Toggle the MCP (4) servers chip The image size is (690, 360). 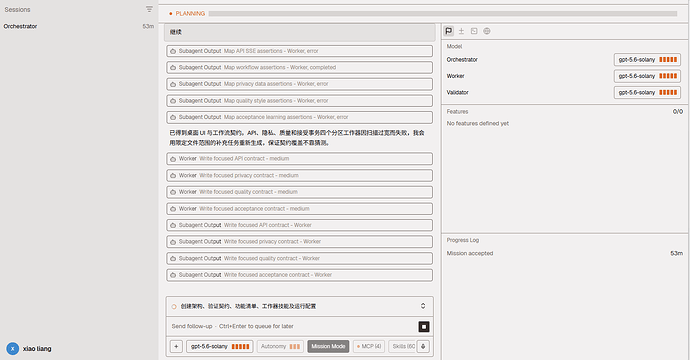[369, 346]
